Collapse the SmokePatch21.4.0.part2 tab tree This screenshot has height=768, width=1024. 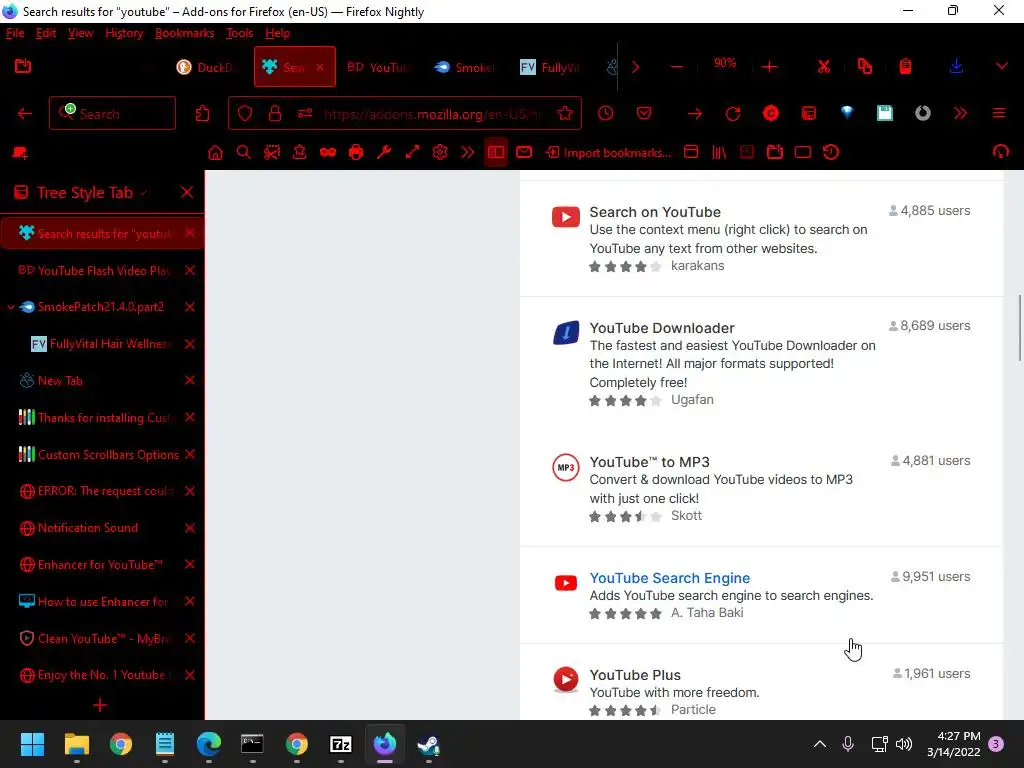tap(10, 307)
